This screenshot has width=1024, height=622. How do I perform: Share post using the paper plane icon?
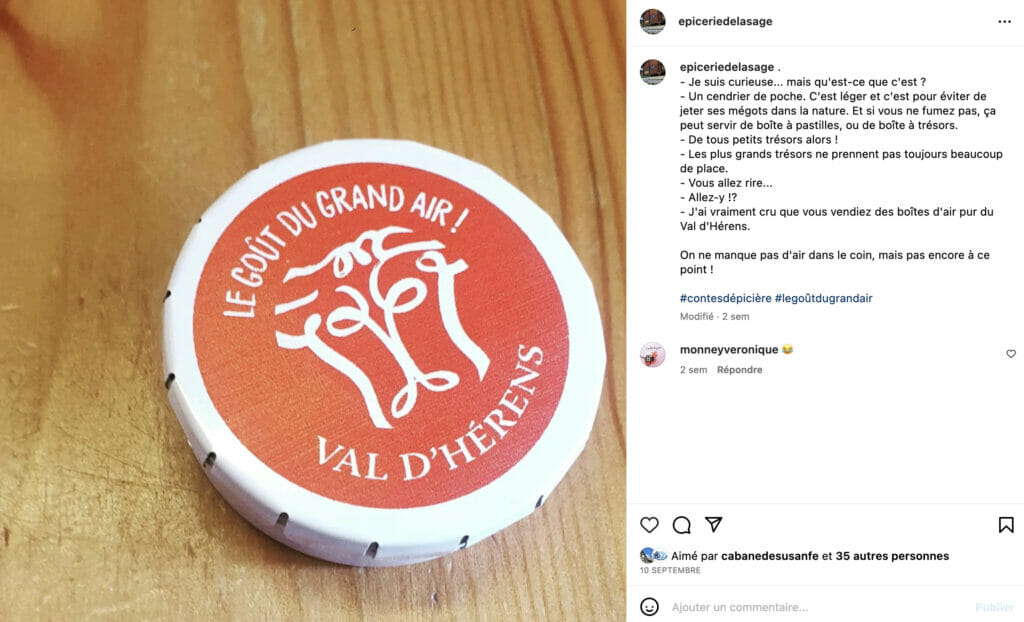tap(714, 524)
